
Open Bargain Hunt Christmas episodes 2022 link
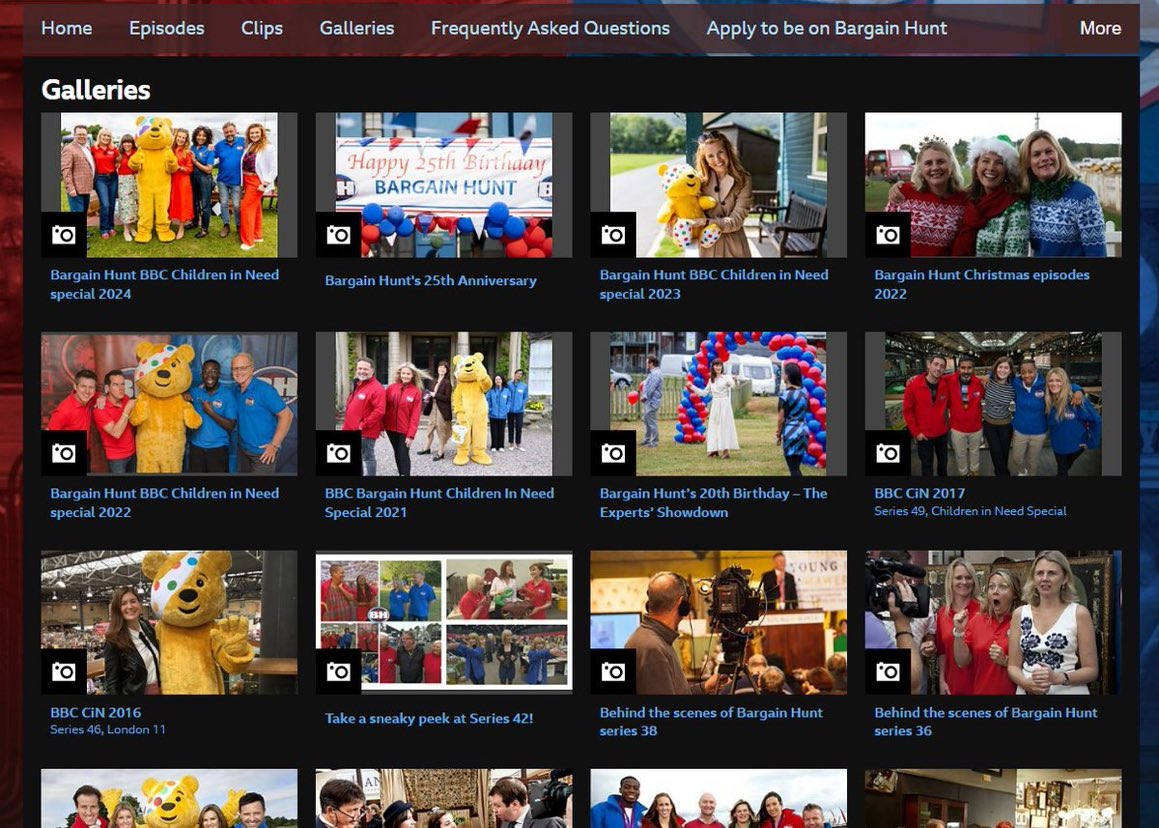[982, 284]
